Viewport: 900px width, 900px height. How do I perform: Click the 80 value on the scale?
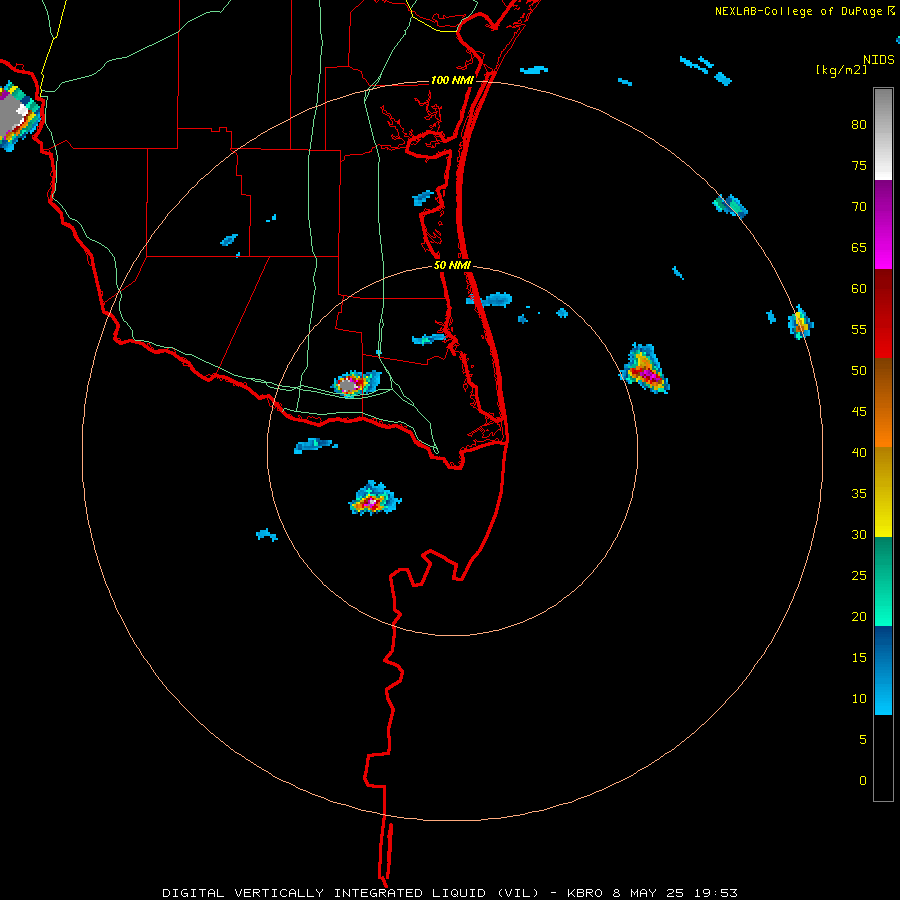click(x=859, y=125)
